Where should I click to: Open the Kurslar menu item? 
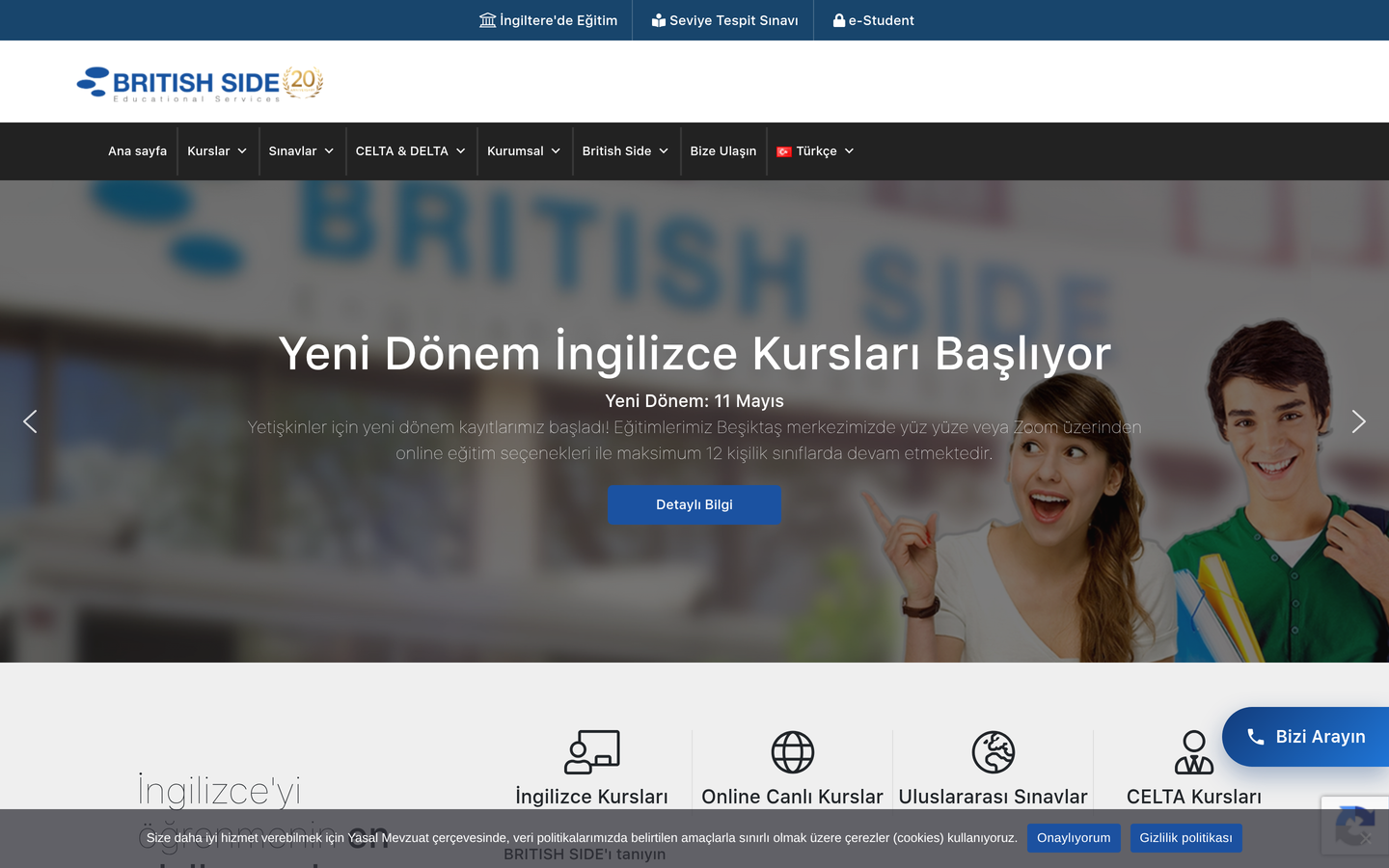[x=208, y=151]
